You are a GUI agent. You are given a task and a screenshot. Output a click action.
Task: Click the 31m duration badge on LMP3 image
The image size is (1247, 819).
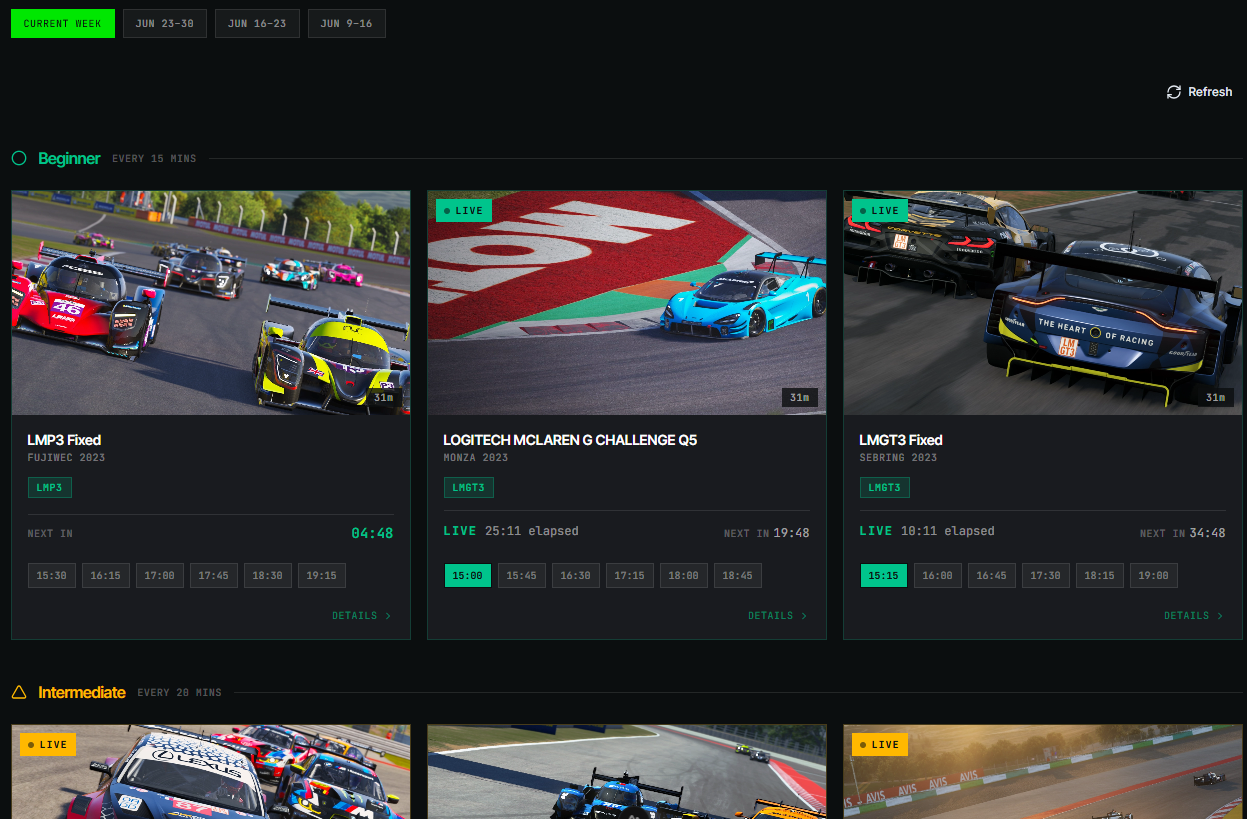click(x=383, y=398)
